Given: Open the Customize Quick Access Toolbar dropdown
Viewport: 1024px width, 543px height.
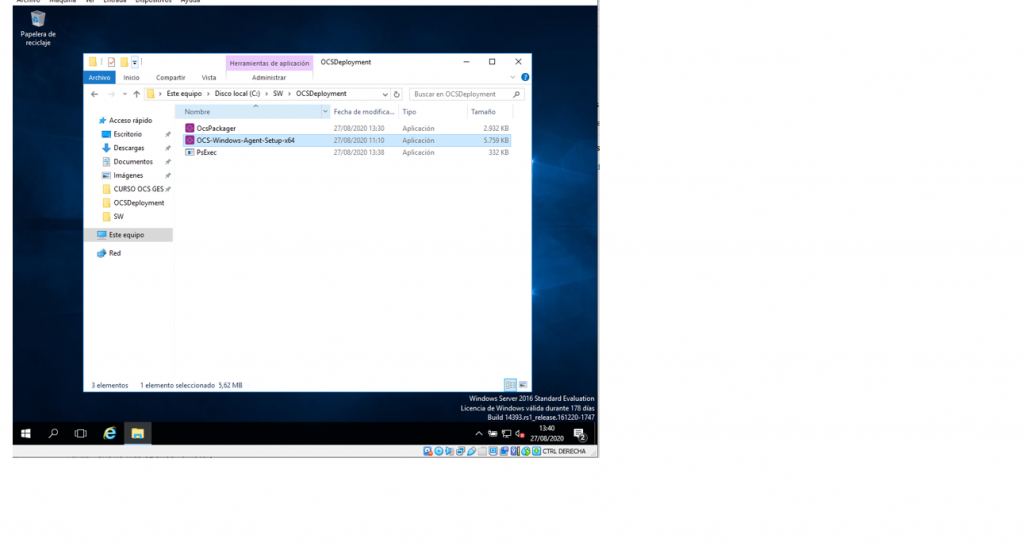Looking at the screenshot, I should pos(135,62).
